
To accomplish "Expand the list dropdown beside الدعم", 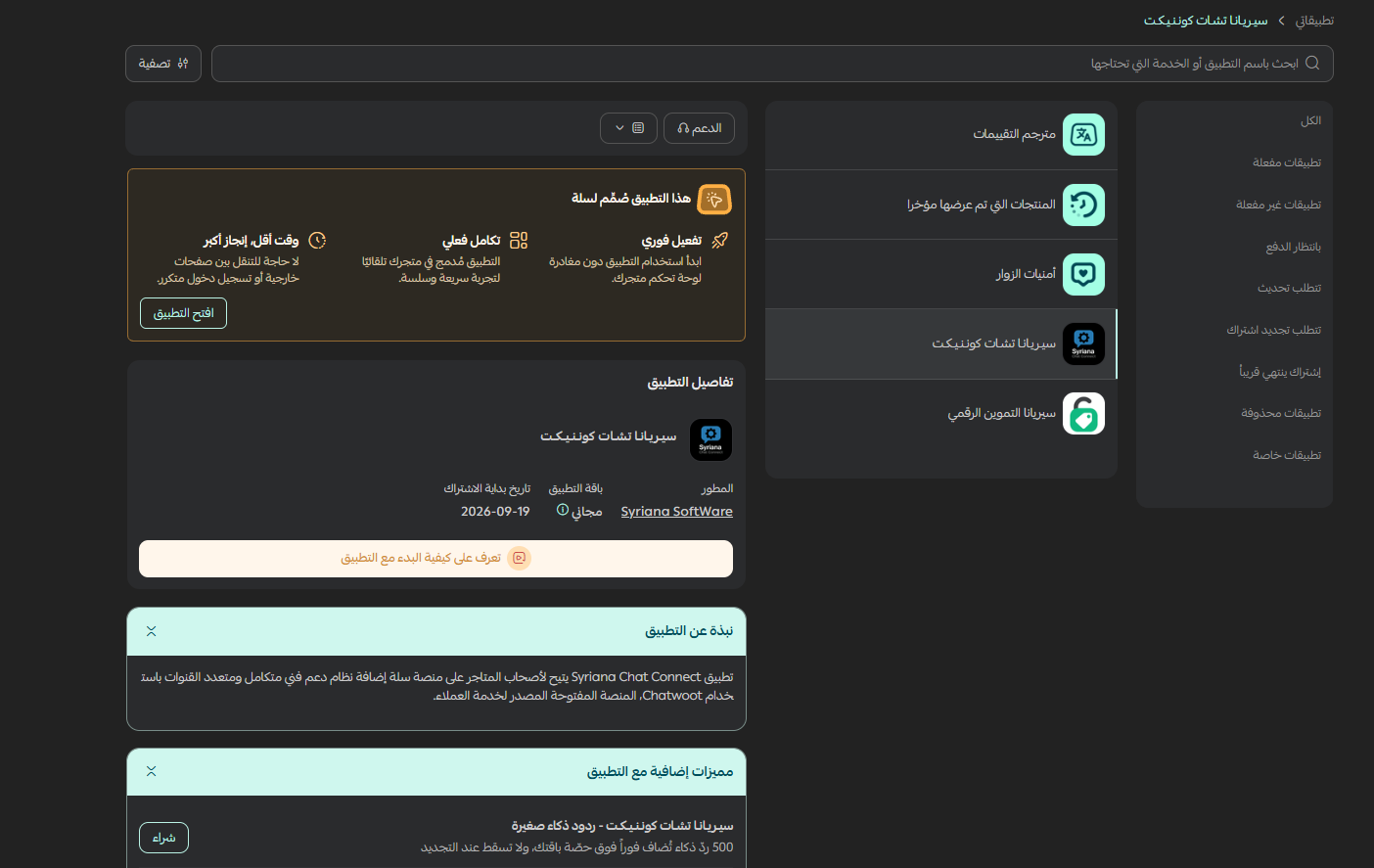I will coord(628,128).
